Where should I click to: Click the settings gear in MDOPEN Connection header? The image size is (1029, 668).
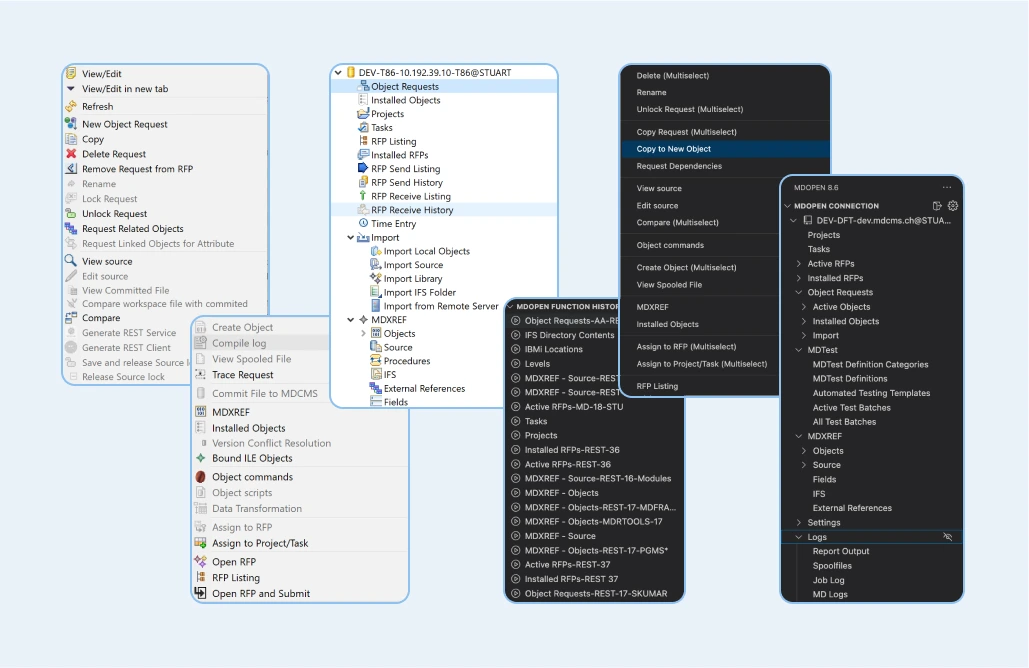point(953,206)
